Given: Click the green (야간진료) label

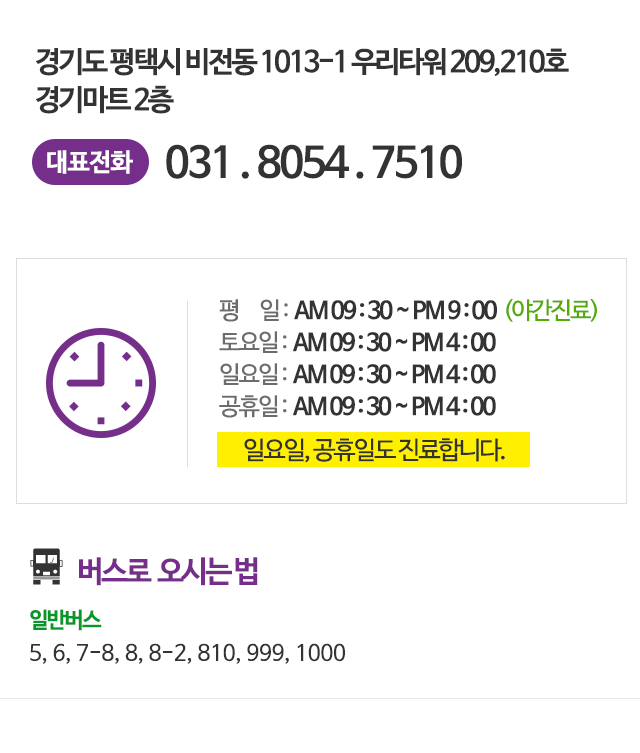Looking at the screenshot, I should click(551, 310).
